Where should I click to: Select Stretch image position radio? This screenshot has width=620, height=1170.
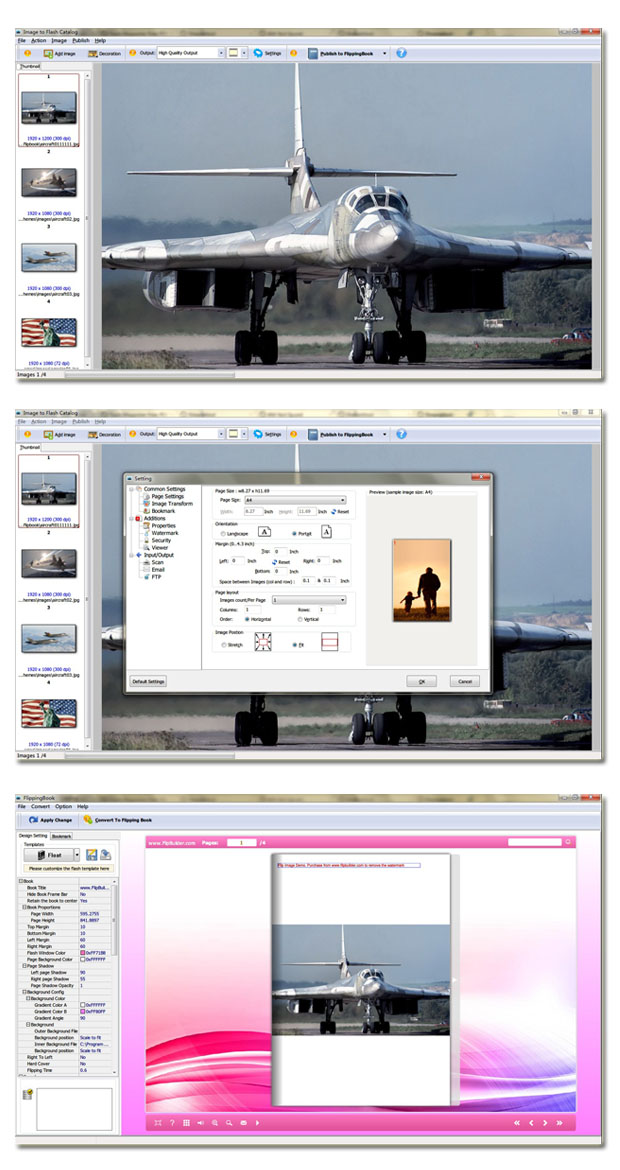(224, 645)
